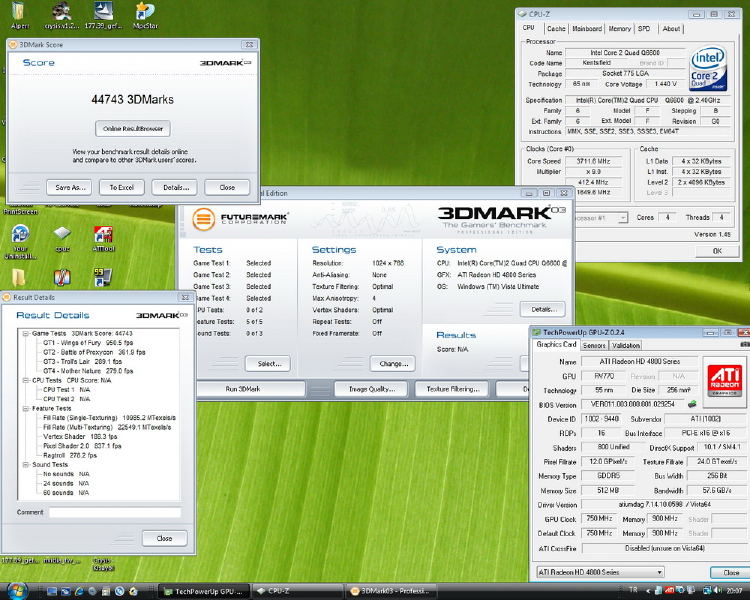Open the crysis.v1.2 desktop icon

pyautogui.click(x=62, y=15)
